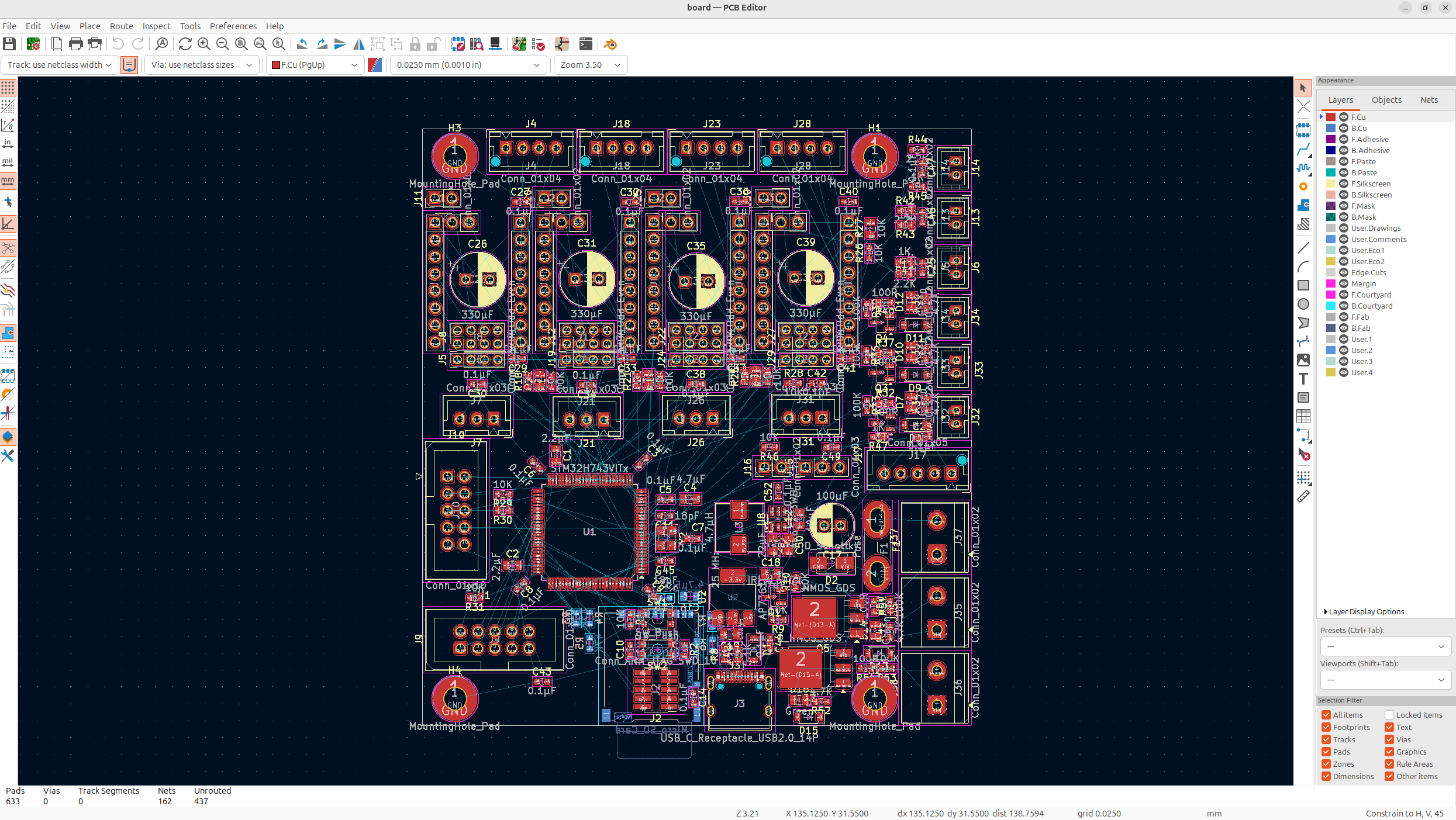Viewport: 1456px width, 820px height.
Task: Hide the B.Cu layer visibility
Action: click(x=1344, y=128)
